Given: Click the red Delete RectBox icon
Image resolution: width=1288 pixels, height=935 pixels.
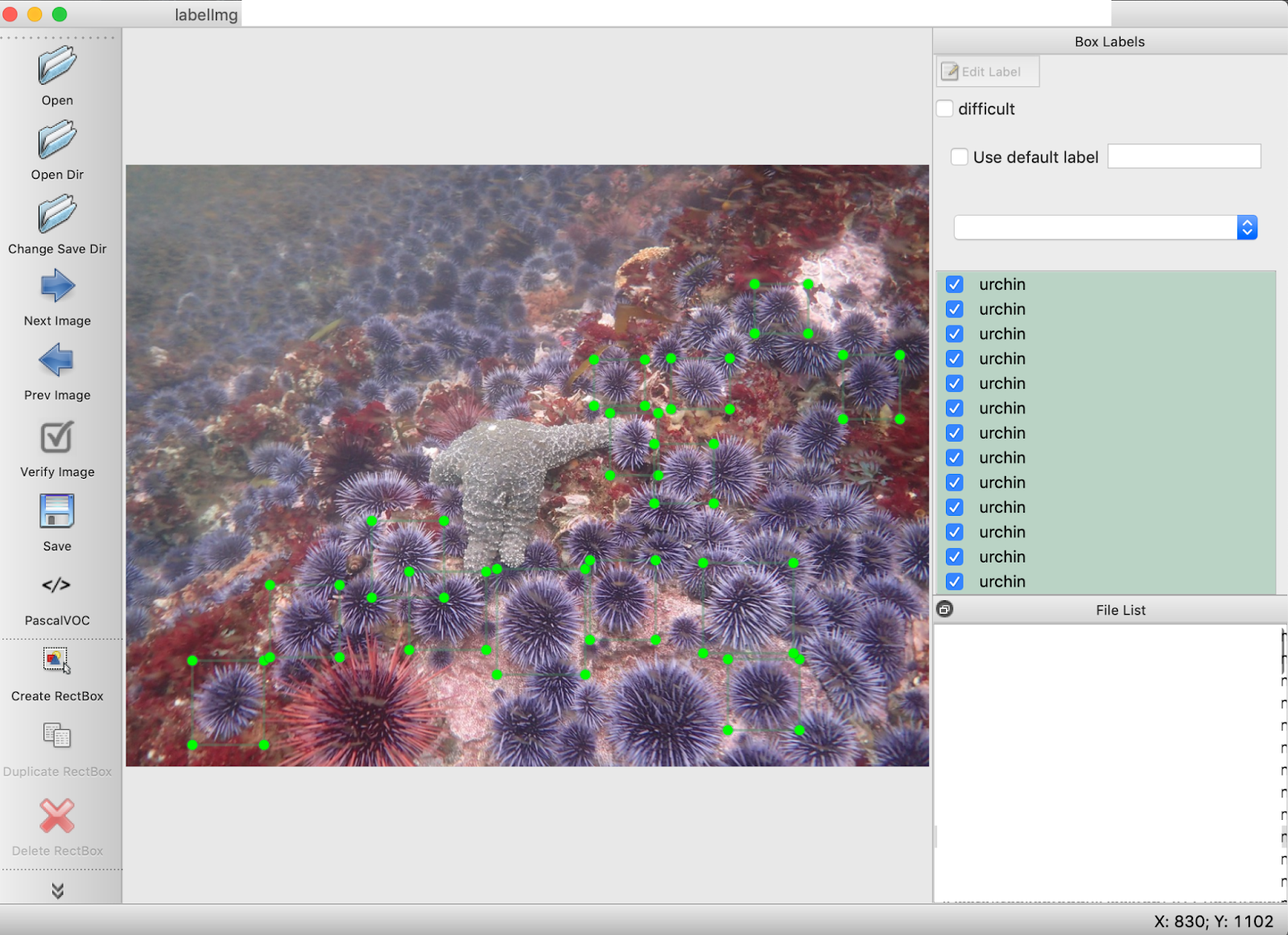Looking at the screenshot, I should coord(57,816).
